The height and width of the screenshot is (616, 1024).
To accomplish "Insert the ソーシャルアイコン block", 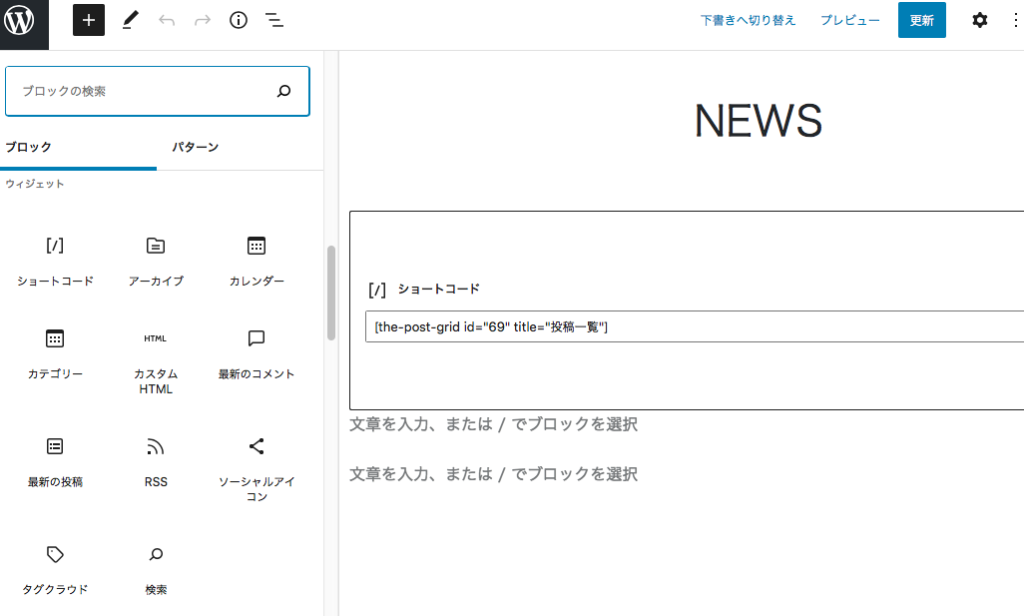I will click(x=256, y=470).
